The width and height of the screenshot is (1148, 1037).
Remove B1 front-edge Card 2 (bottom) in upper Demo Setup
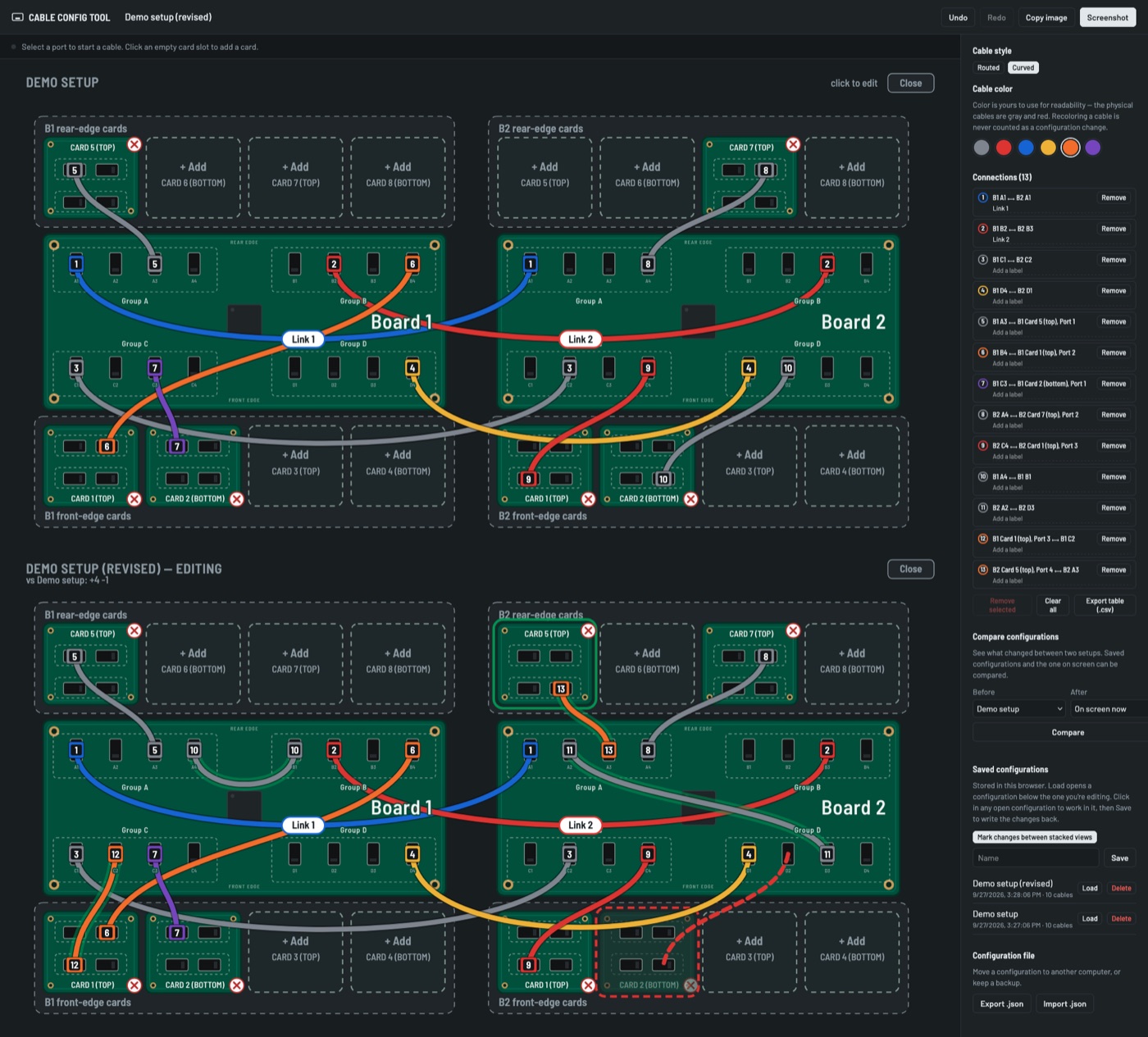click(x=237, y=499)
